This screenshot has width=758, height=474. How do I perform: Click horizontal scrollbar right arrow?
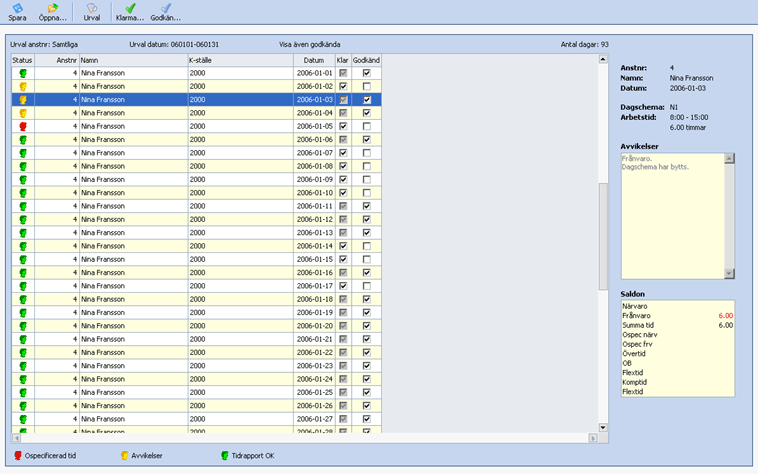click(x=593, y=438)
